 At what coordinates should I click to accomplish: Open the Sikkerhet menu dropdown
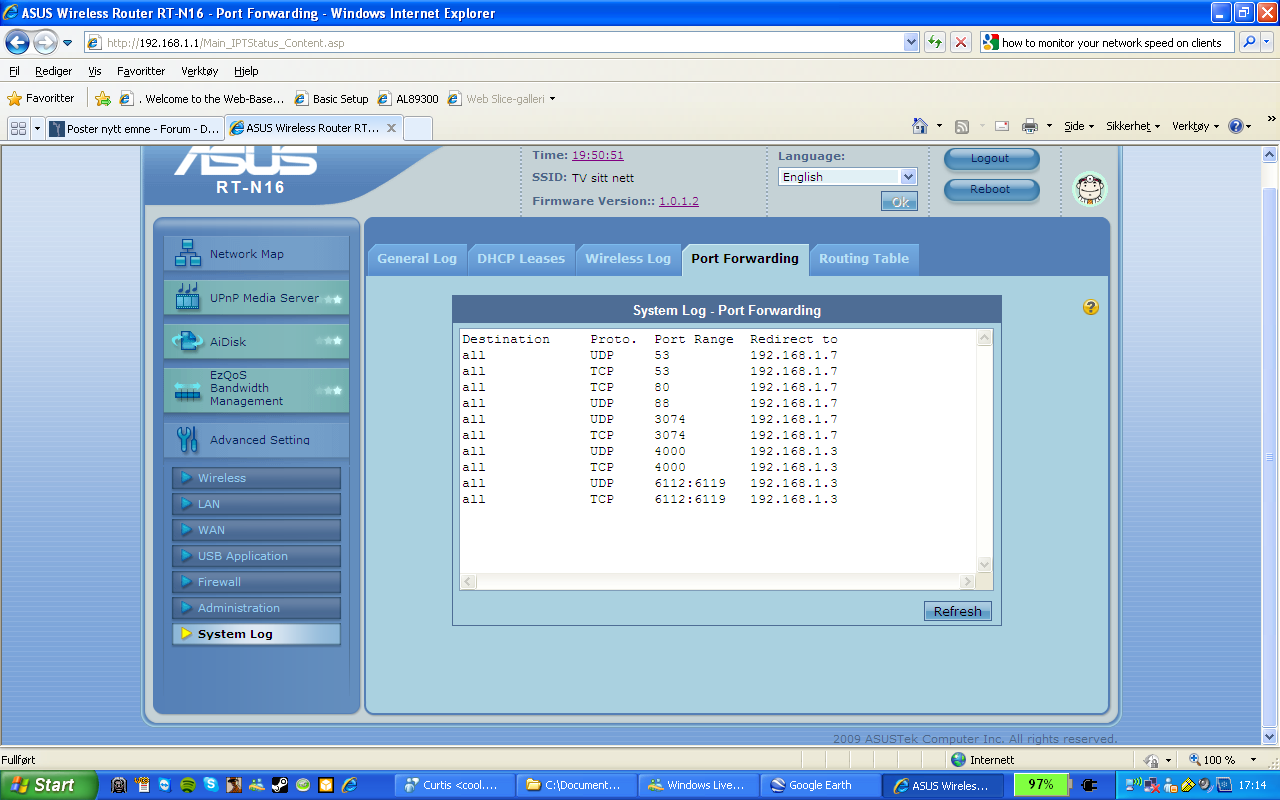point(1132,126)
